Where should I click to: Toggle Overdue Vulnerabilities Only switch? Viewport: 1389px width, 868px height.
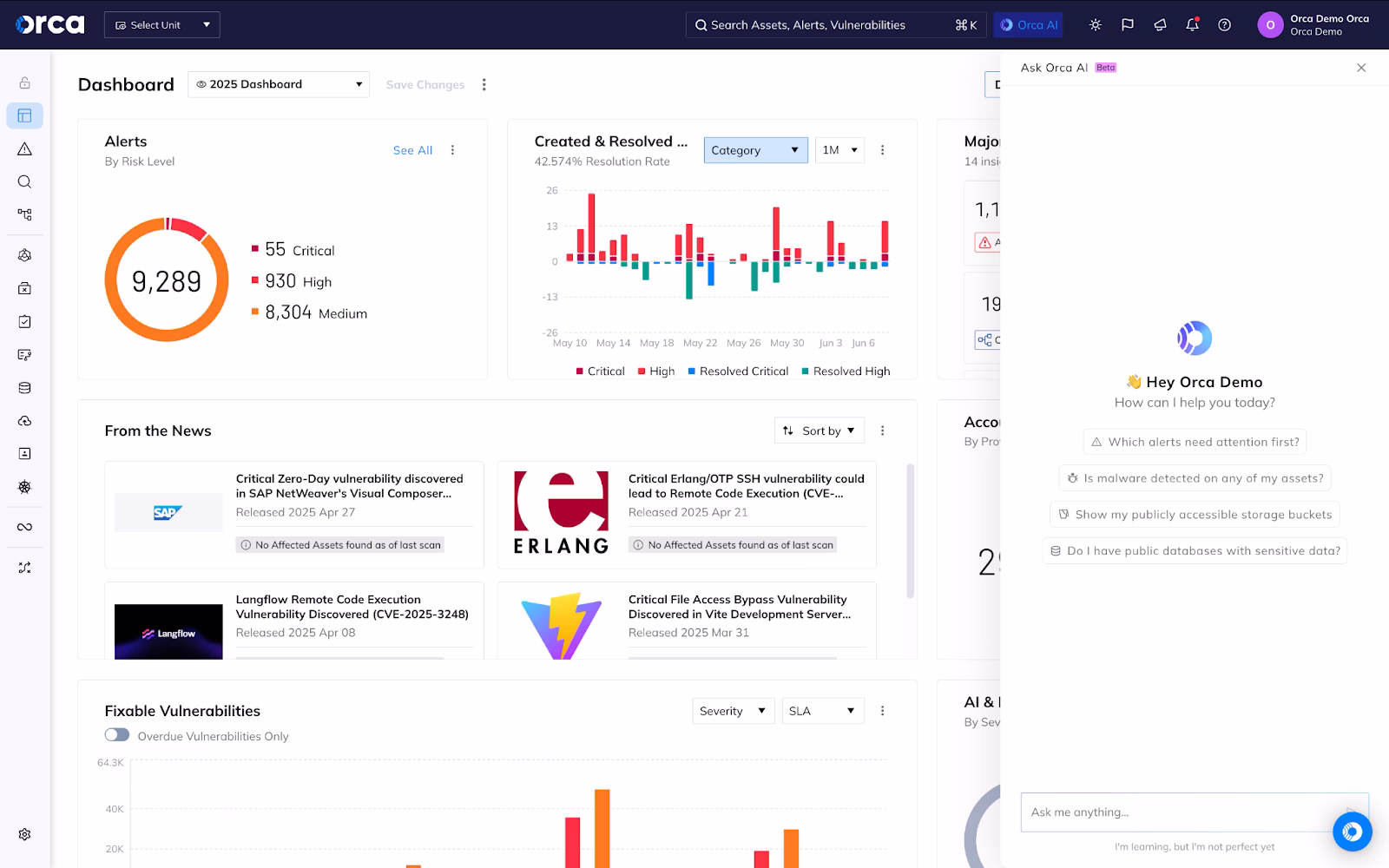pos(117,735)
